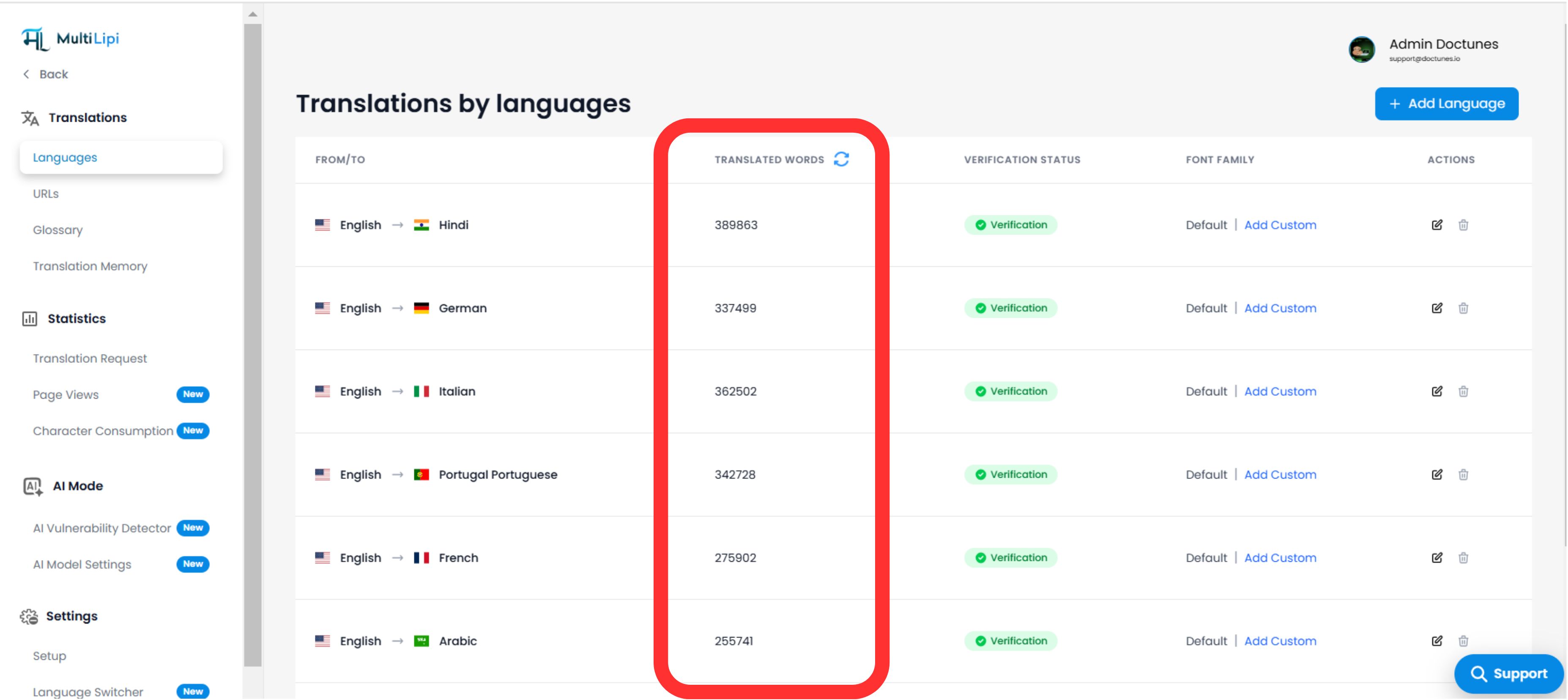The image size is (1568, 700).
Task: Toggle the Verification badge for Arabic
Action: [1010, 640]
